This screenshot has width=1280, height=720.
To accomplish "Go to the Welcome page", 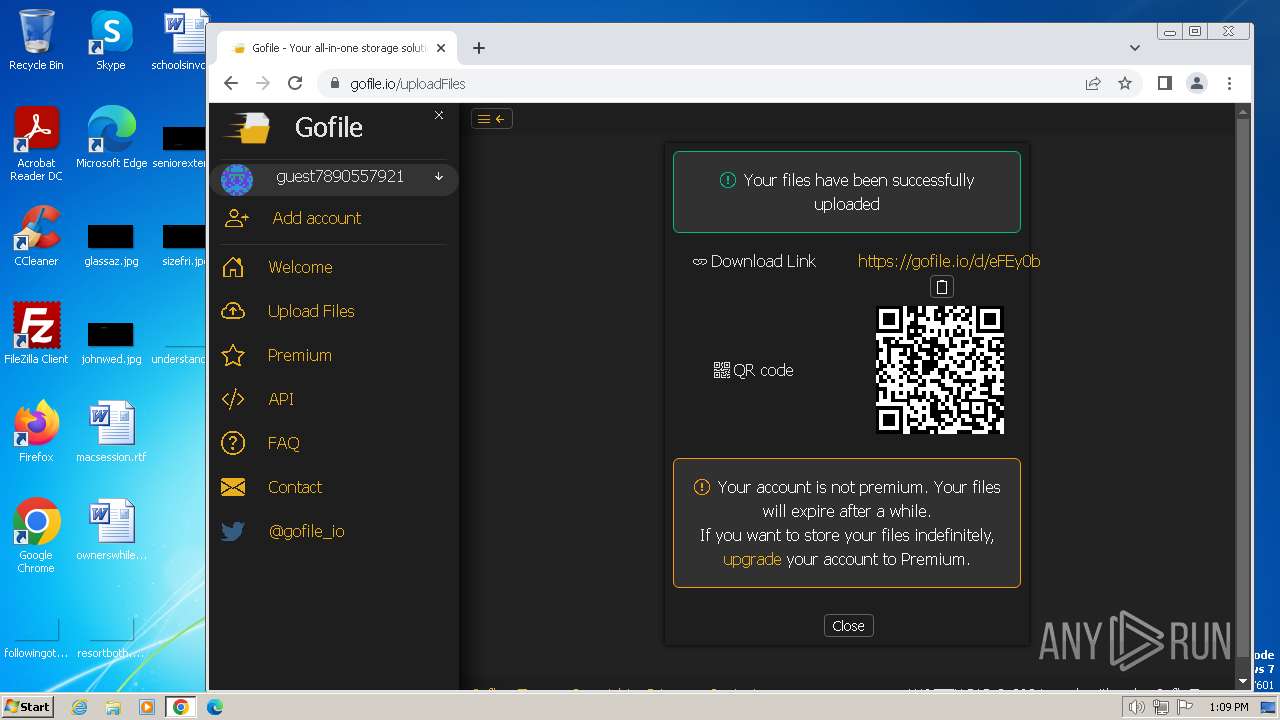I will click(x=300, y=267).
